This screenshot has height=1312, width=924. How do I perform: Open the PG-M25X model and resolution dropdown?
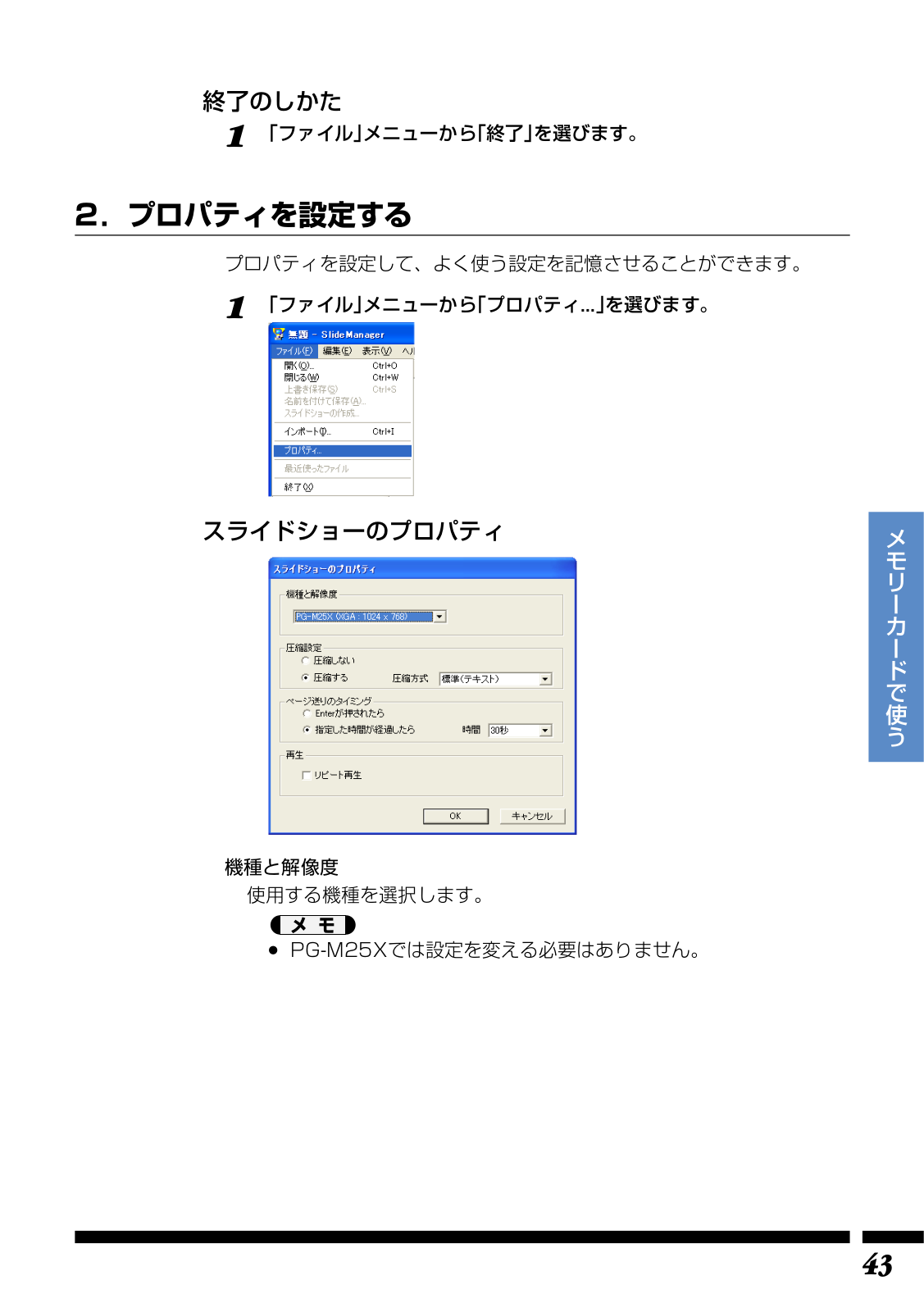click(440, 617)
